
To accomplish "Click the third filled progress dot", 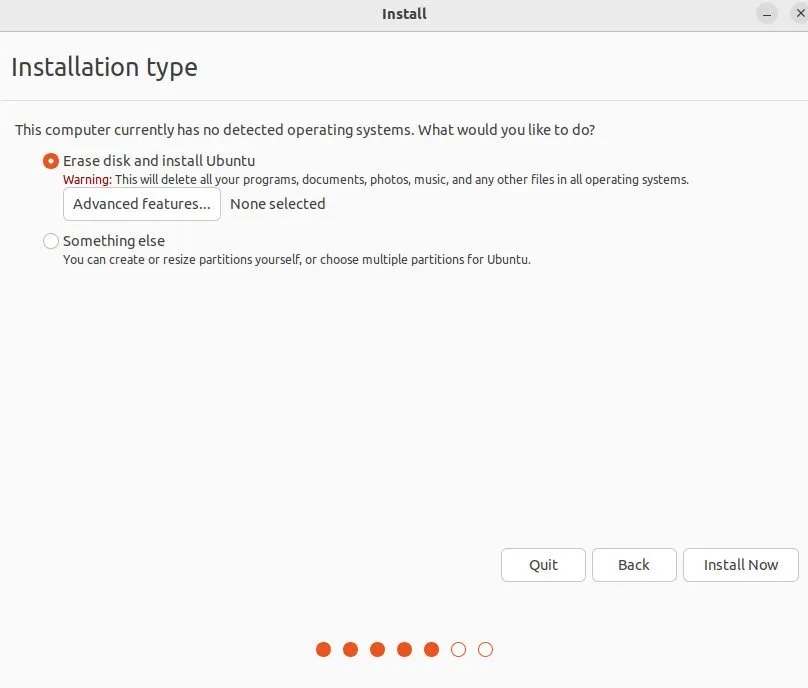I will [x=377, y=650].
